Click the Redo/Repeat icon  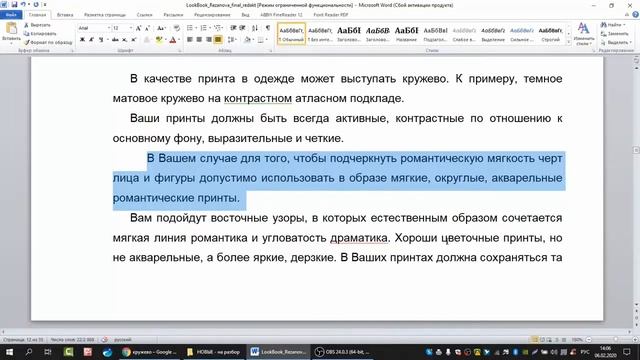(36, 4)
